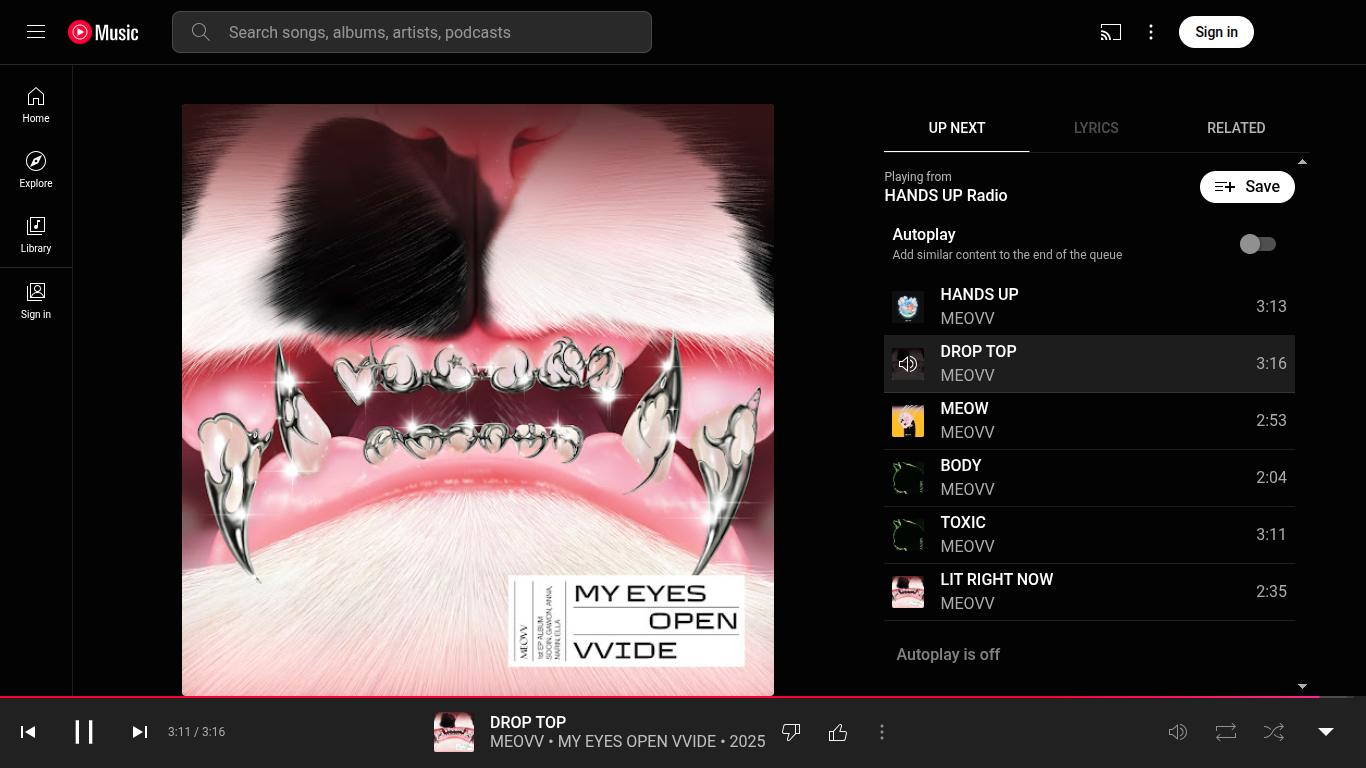This screenshot has height=768, width=1366.
Task: Play TOXIC from the queue
Action: 1089,535
